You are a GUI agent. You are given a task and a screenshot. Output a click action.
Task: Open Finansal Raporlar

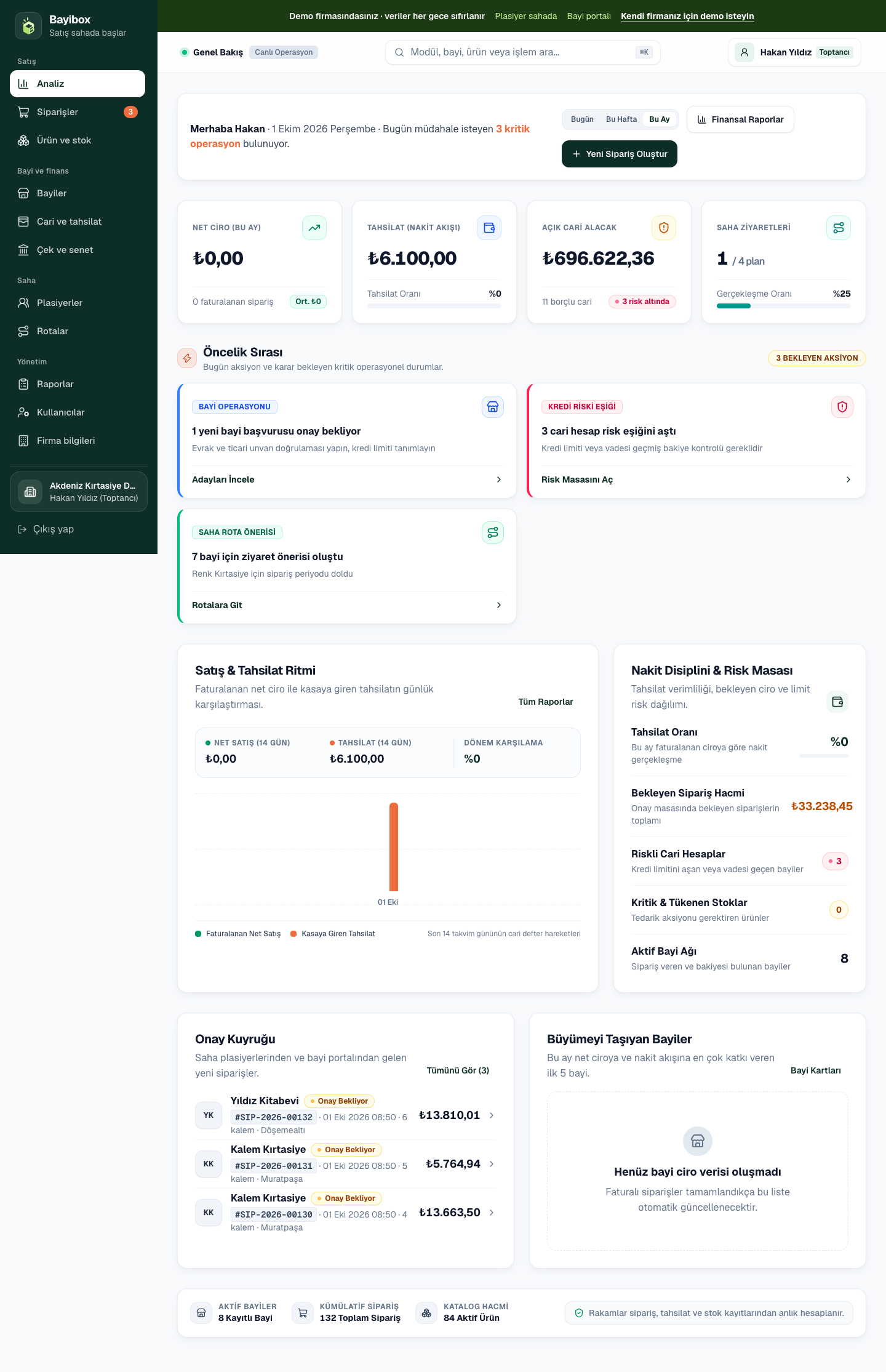(740, 119)
